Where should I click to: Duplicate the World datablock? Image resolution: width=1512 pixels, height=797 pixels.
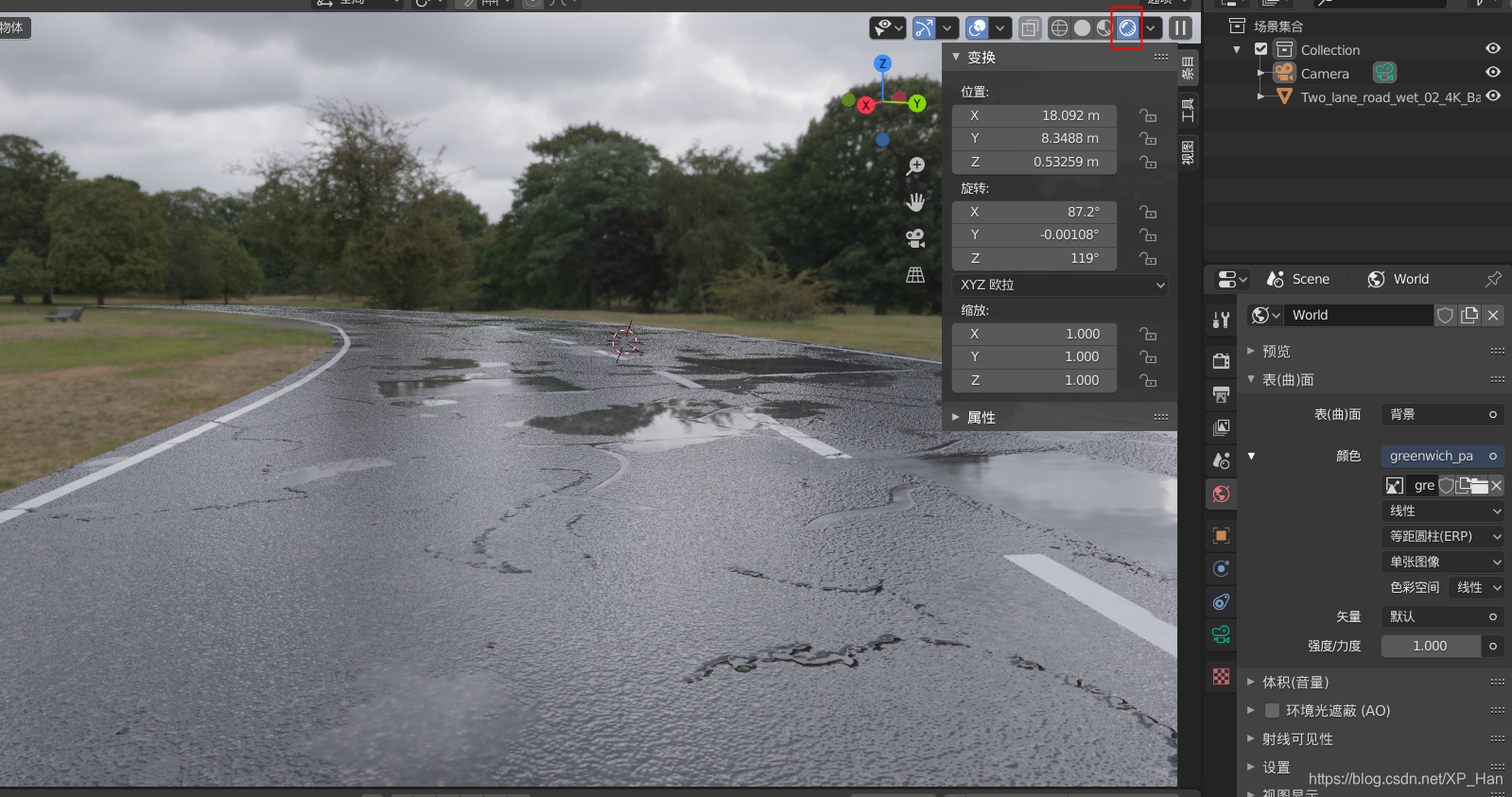coord(1469,315)
